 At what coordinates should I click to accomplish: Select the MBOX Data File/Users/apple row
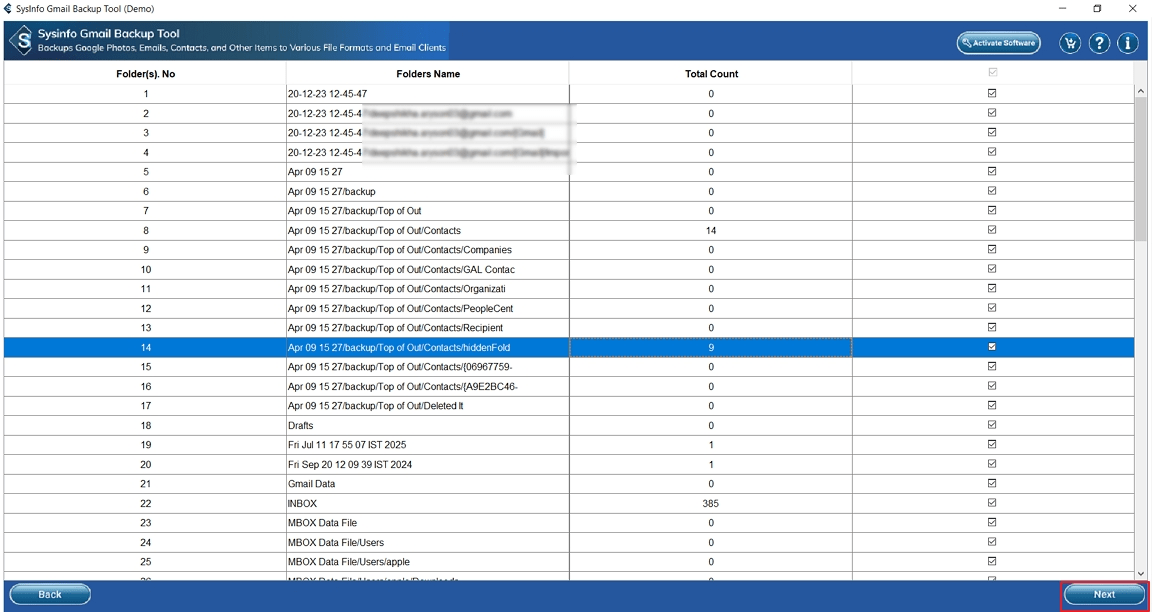[349, 562]
